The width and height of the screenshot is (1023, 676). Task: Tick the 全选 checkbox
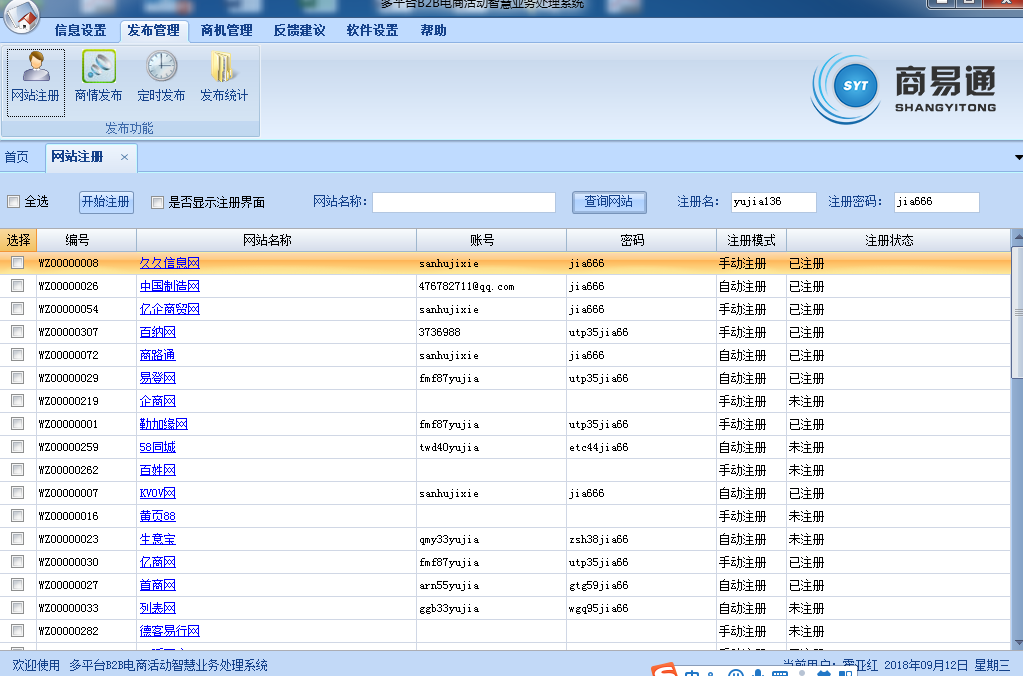pos(14,202)
